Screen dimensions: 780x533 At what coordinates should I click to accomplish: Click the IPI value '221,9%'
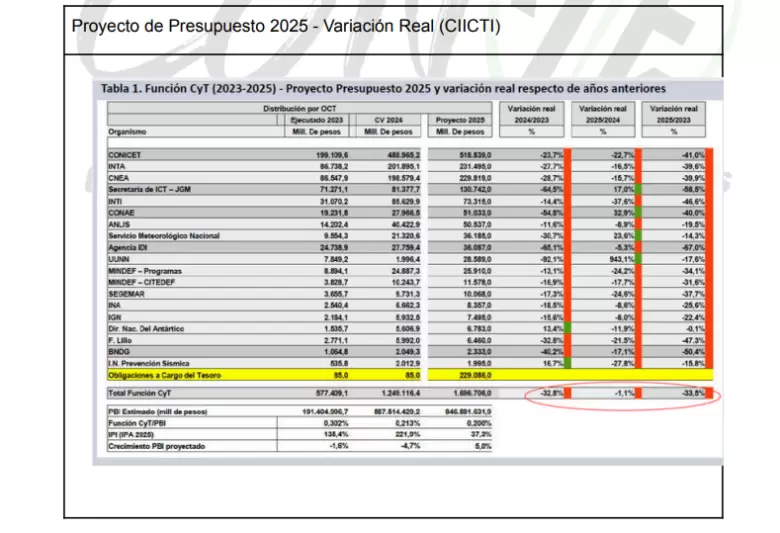click(408, 434)
